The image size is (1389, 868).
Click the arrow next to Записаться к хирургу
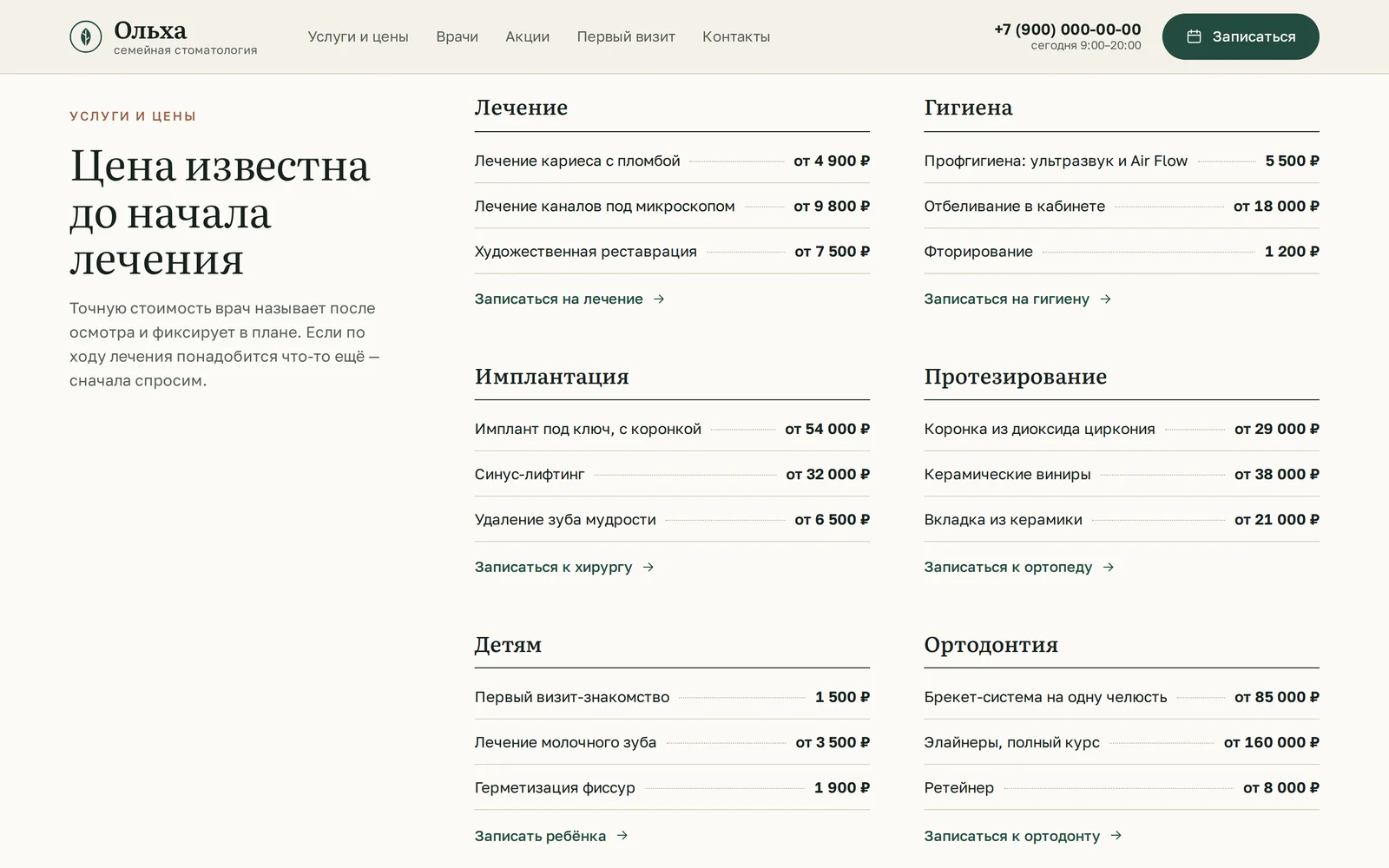(648, 567)
